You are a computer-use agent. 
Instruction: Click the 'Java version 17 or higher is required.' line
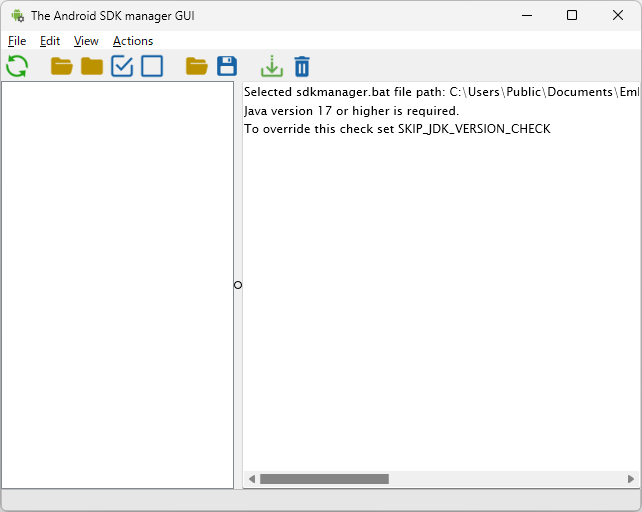coord(351,111)
